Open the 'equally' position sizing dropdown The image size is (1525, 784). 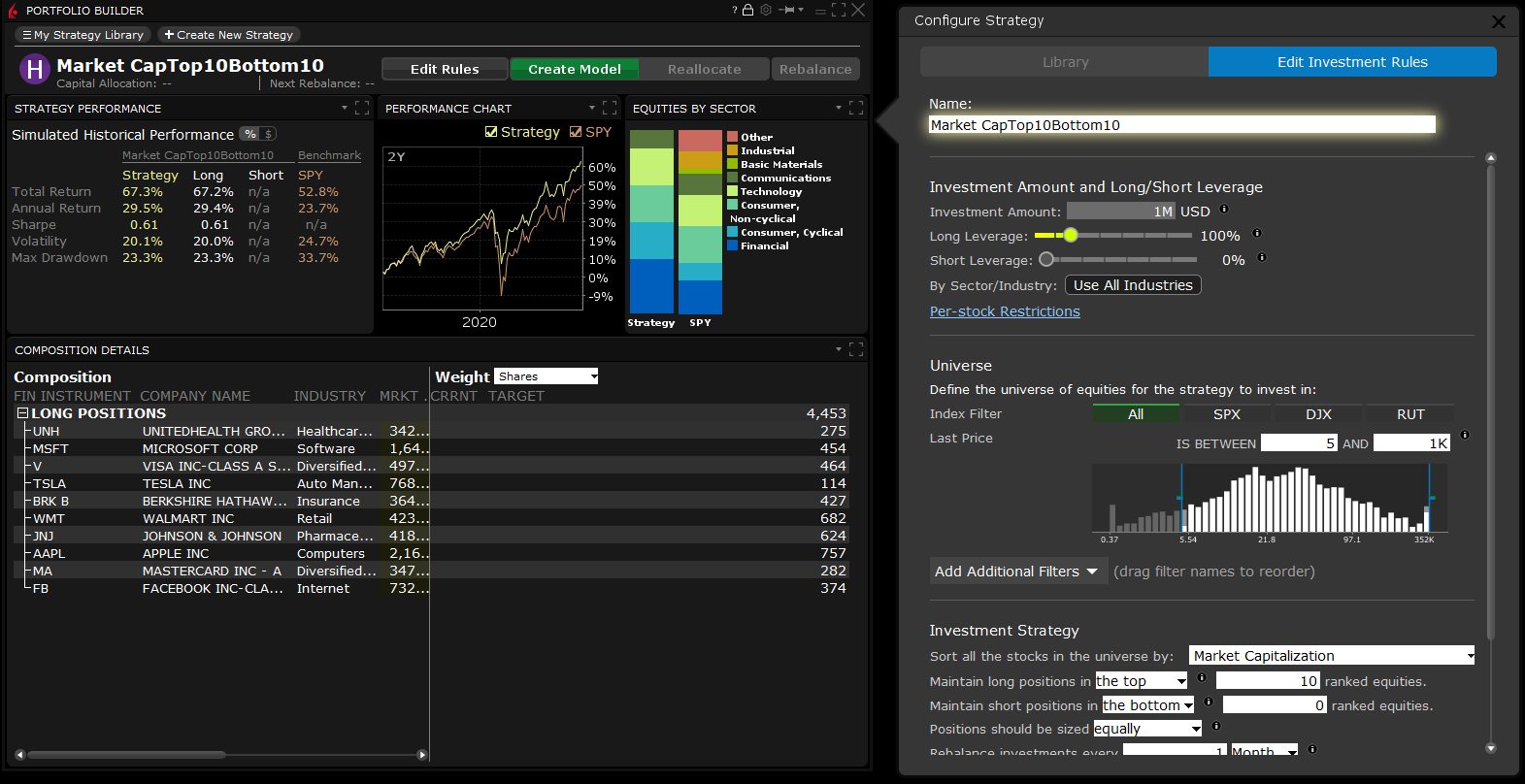(x=1147, y=729)
